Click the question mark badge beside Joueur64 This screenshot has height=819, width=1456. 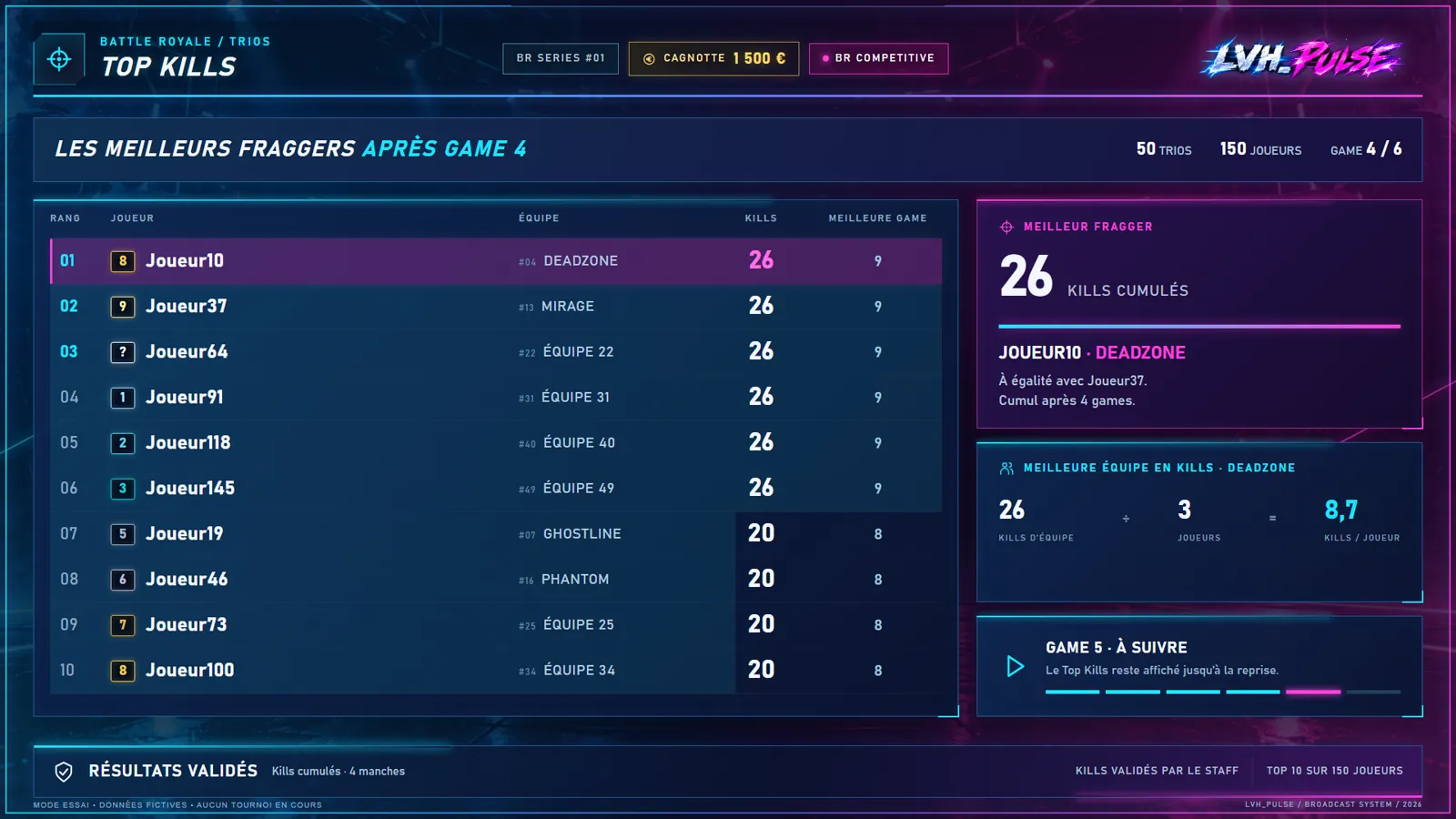click(x=123, y=352)
